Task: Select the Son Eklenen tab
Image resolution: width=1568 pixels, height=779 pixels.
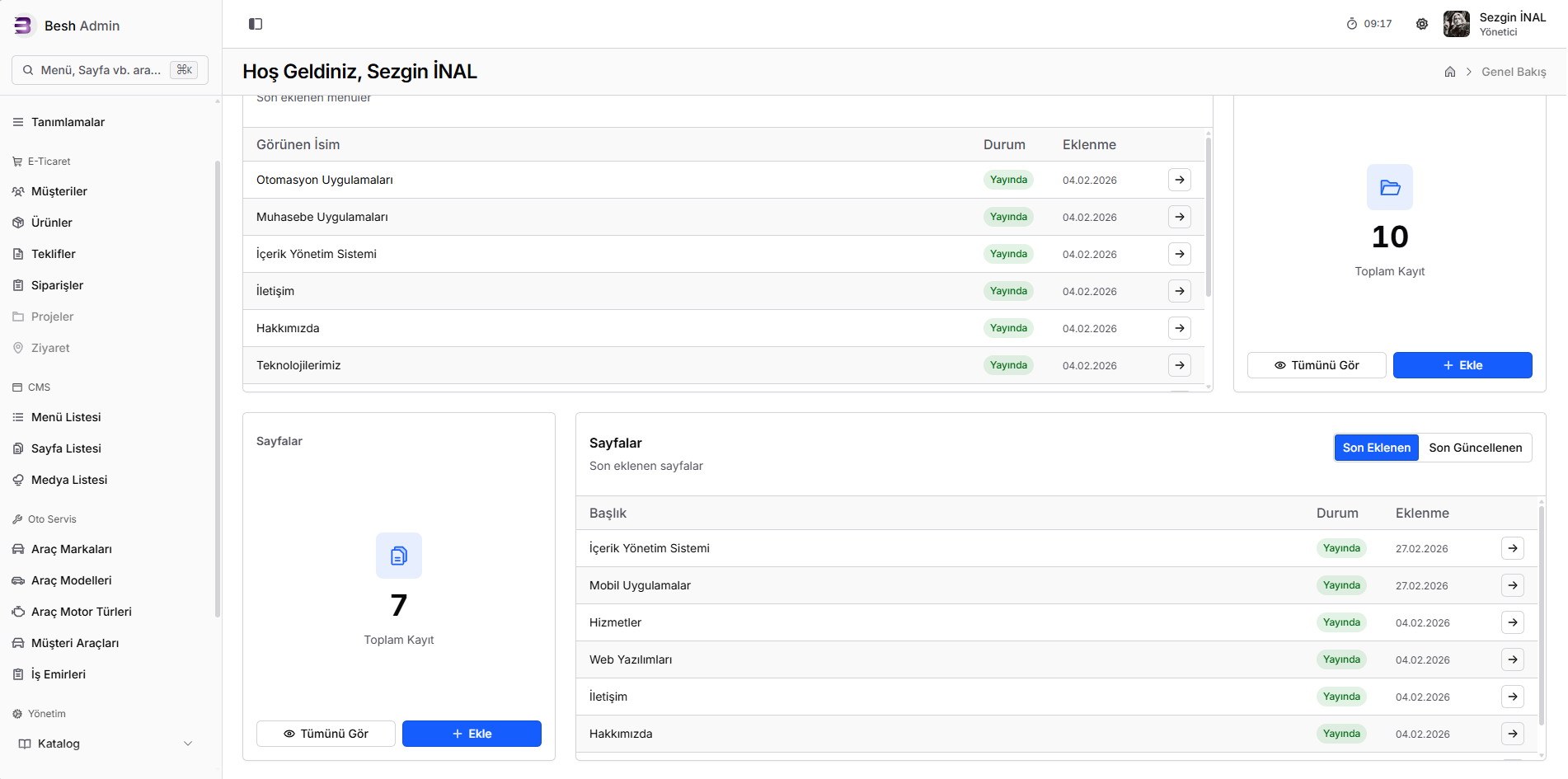Action: point(1376,448)
